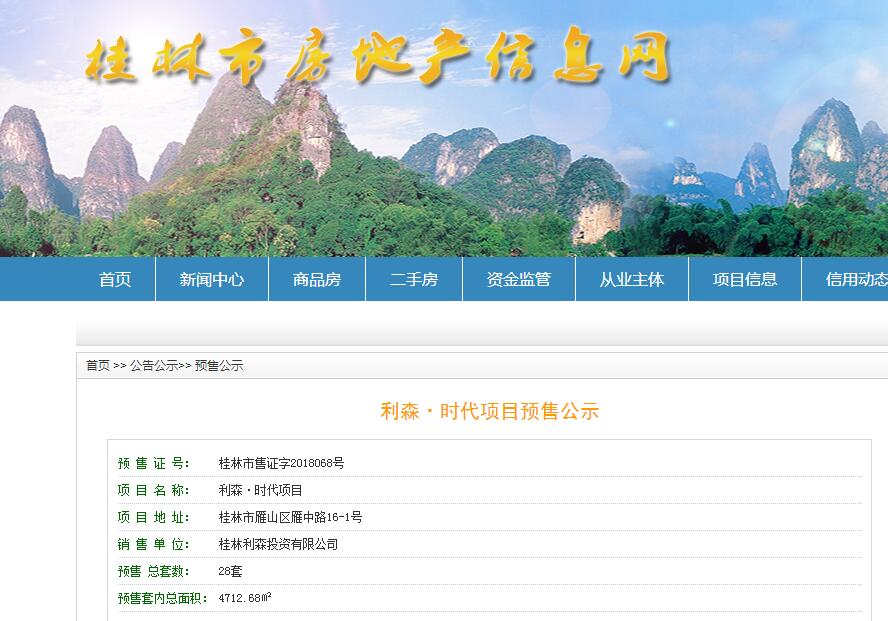Open the 资金监管 menu item
Image resolution: width=888 pixels, height=621 pixels.
pos(519,280)
